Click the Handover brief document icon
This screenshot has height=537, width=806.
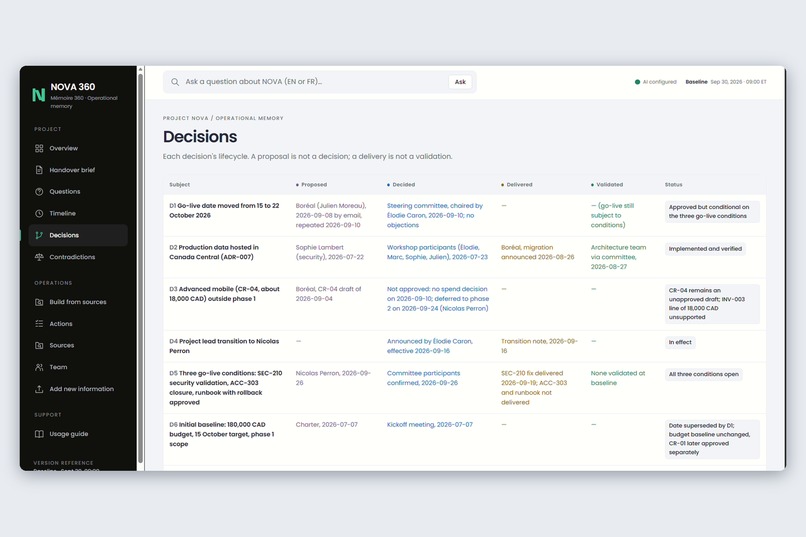(39, 170)
